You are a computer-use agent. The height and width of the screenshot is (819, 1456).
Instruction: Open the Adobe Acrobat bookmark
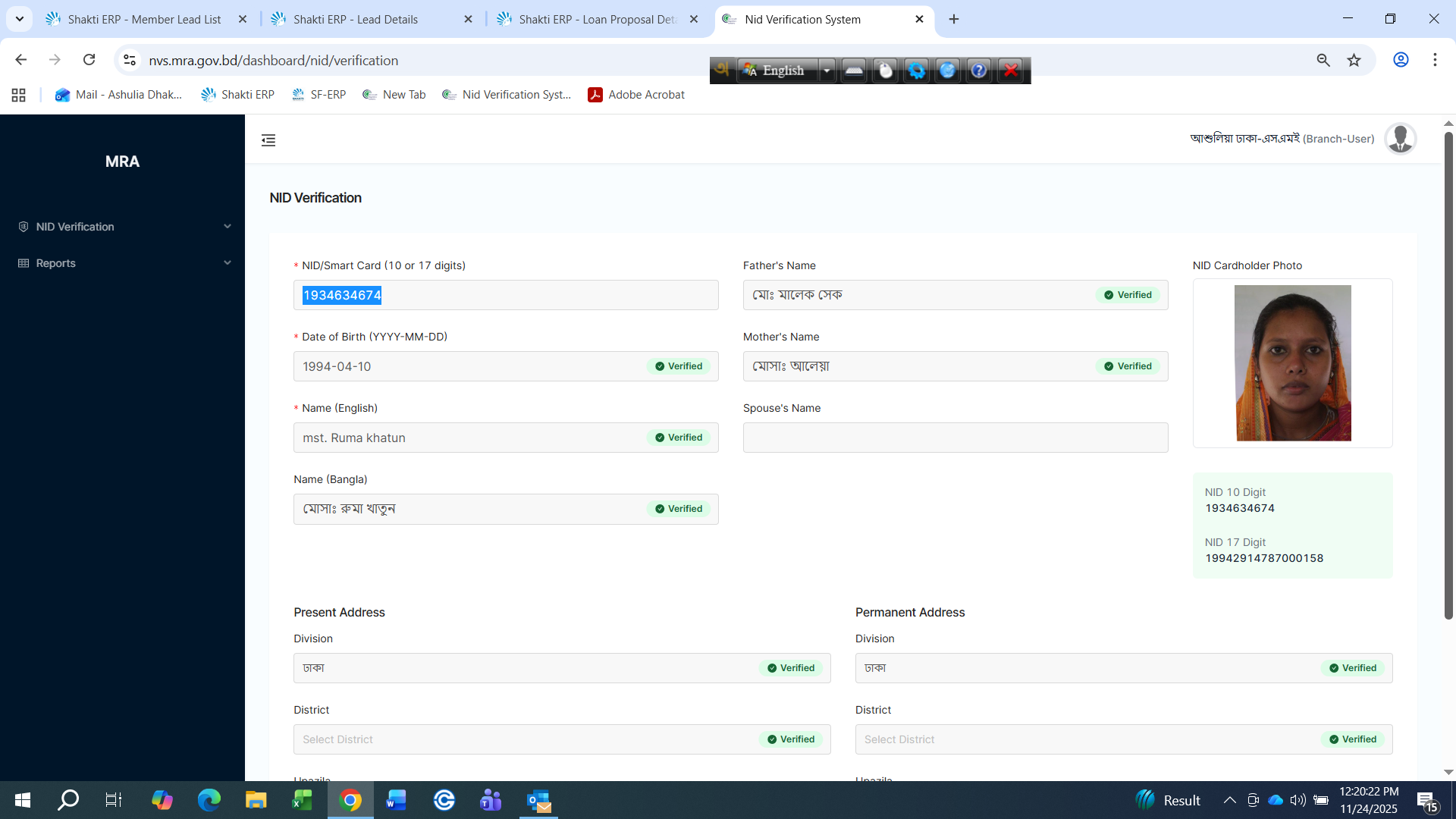pos(636,95)
